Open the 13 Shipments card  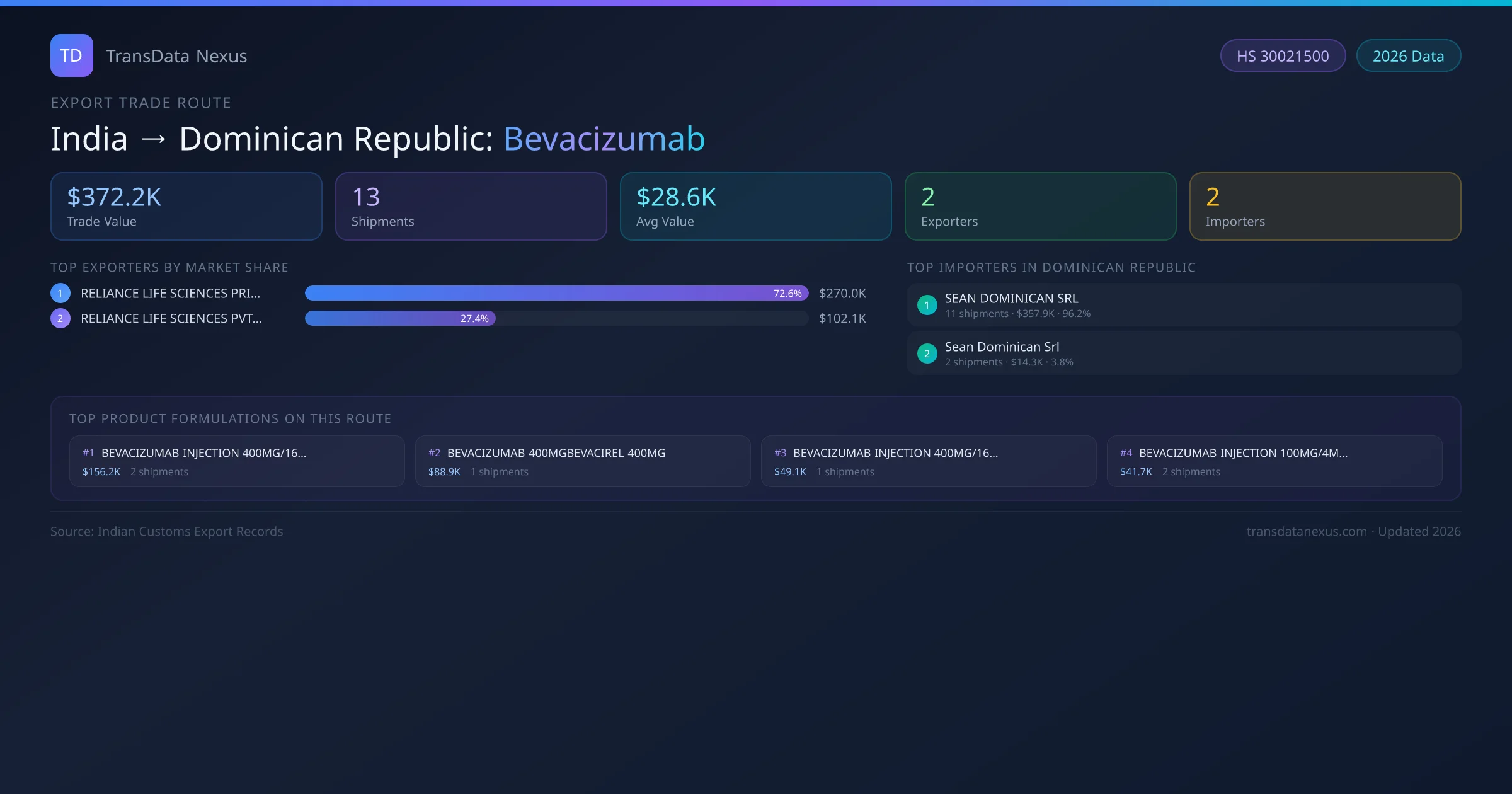471,207
